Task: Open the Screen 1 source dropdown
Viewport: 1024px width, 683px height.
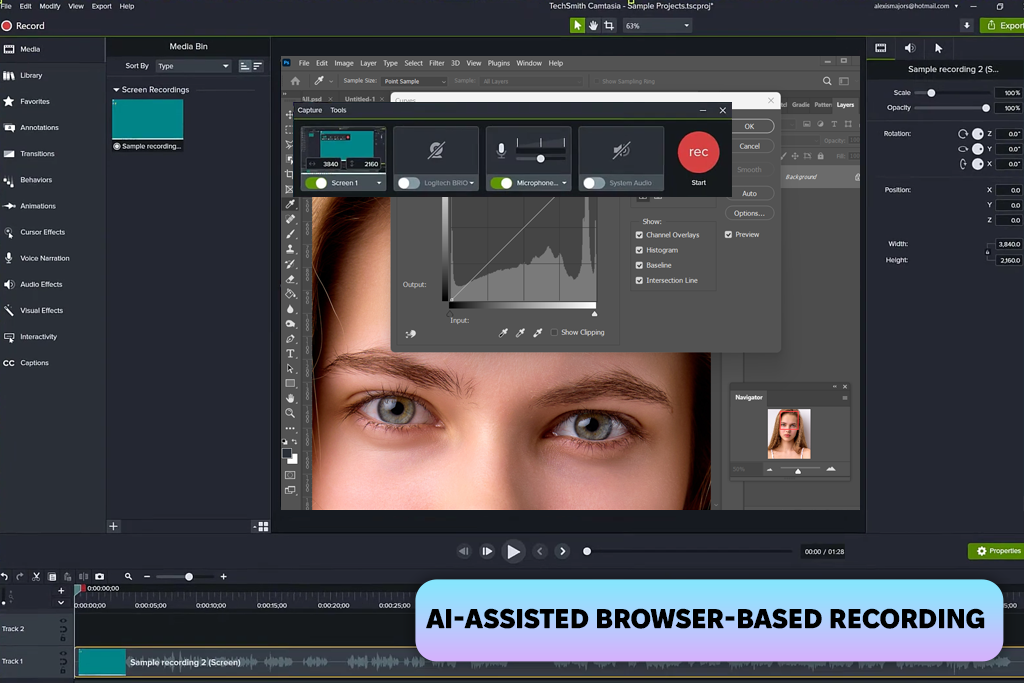Action: (379, 183)
